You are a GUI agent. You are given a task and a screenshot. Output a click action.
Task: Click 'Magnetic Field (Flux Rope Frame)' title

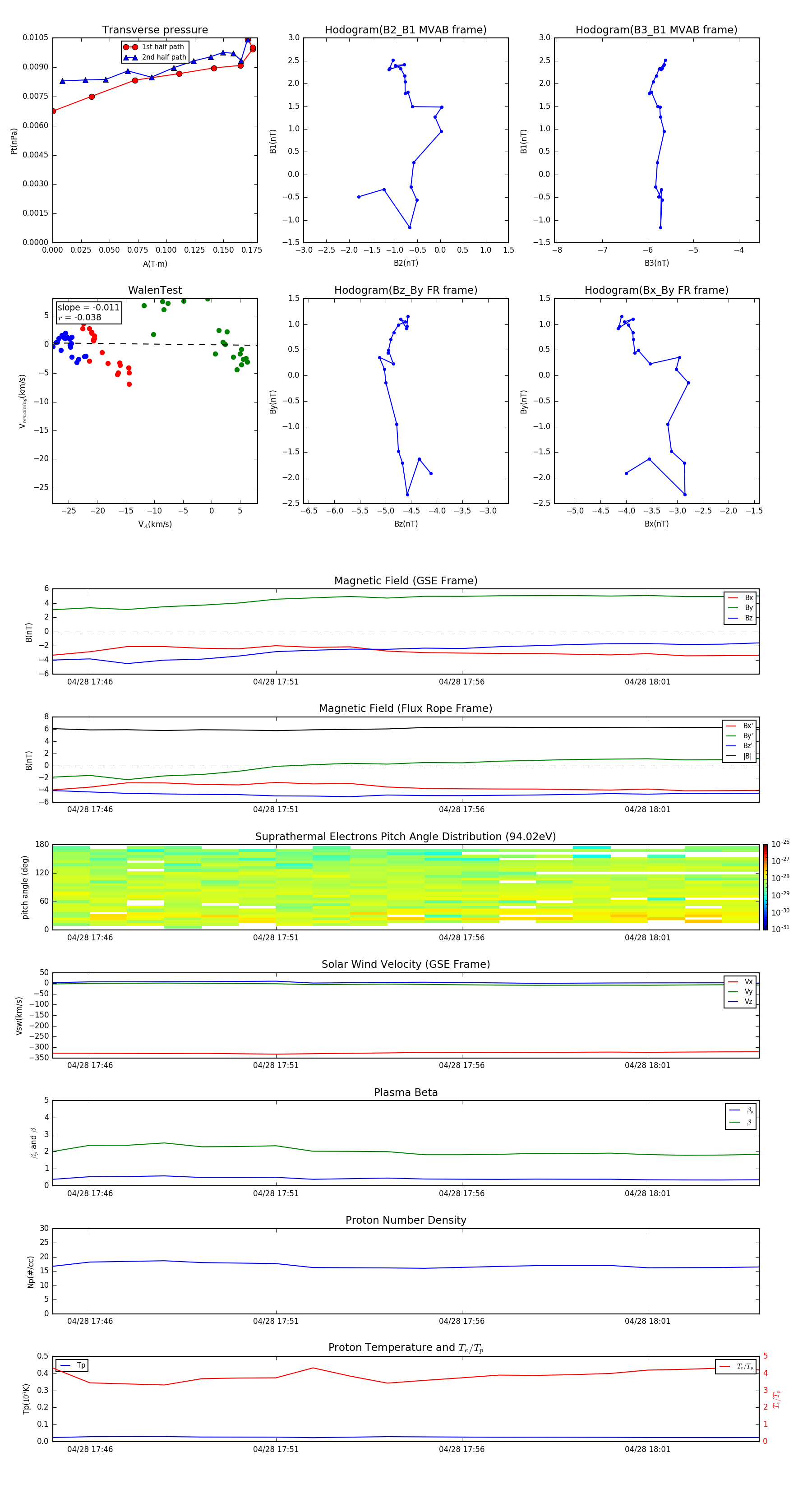[406, 709]
